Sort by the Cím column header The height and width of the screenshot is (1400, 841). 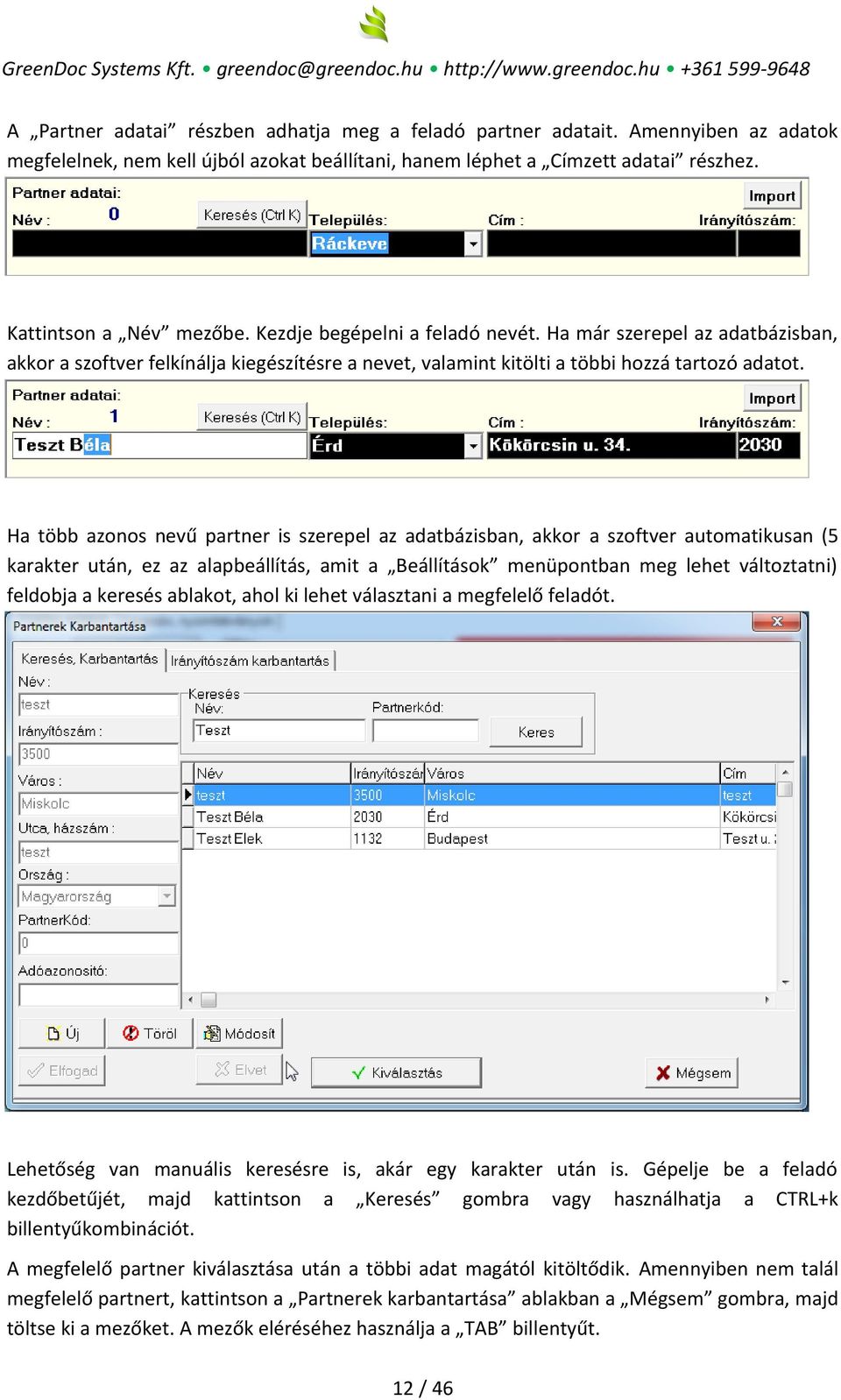click(x=748, y=774)
